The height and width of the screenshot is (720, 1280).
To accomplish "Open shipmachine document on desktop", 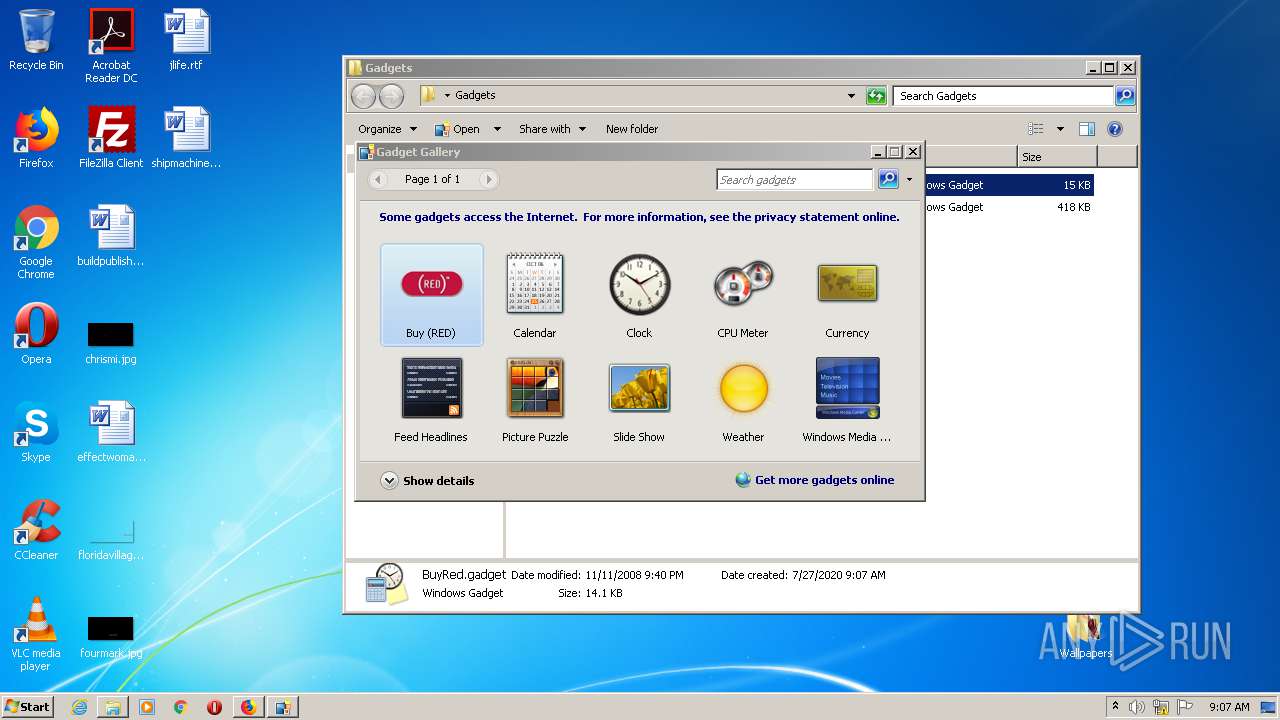I will pos(186,138).
